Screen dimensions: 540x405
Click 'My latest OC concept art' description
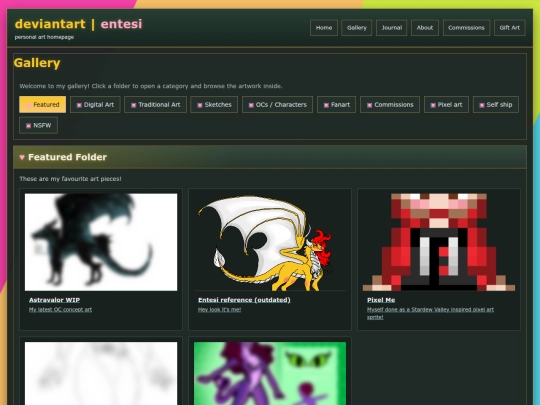click(60, 310)
